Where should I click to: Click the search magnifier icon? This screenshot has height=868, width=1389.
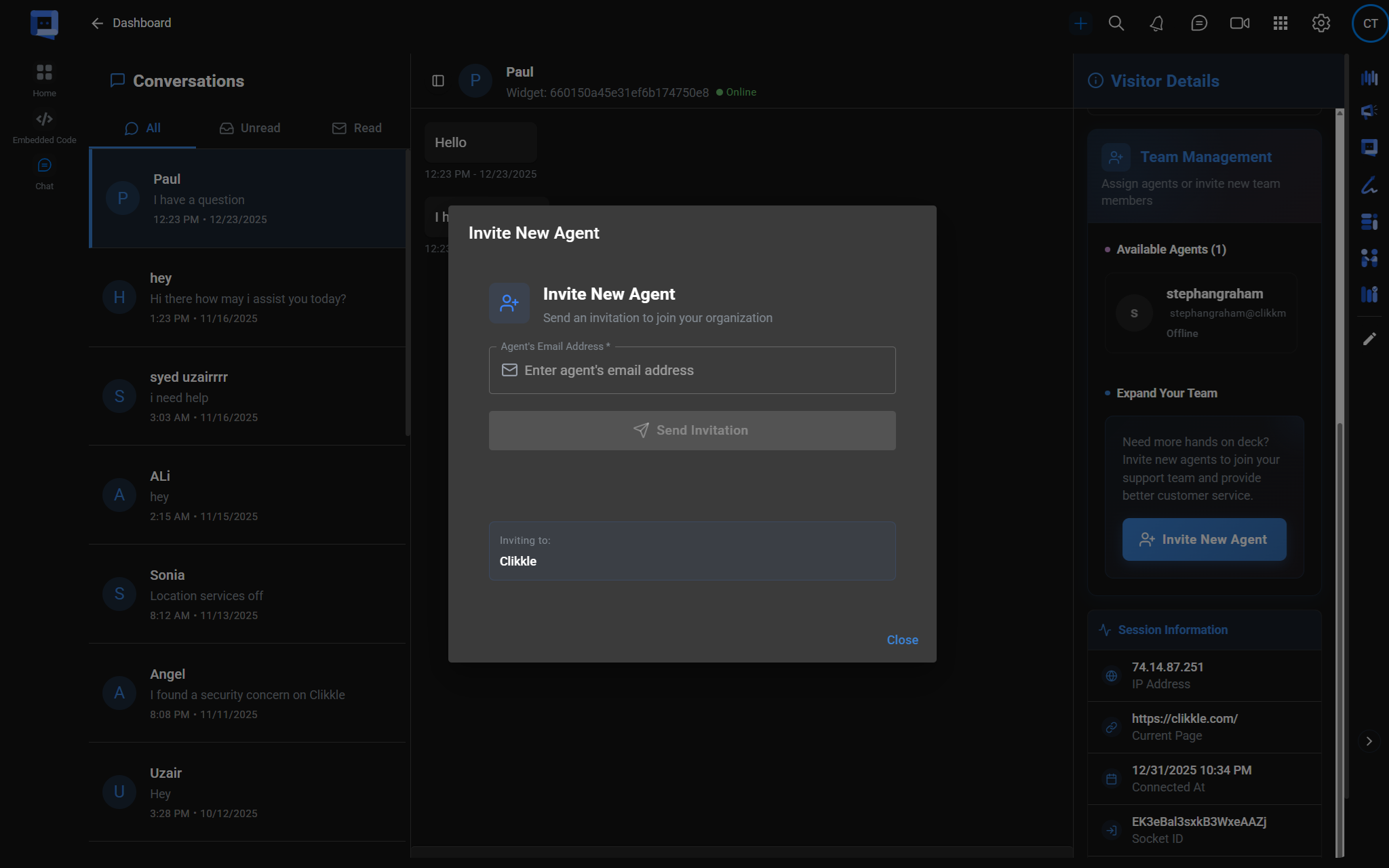(x=1116, y=24)
